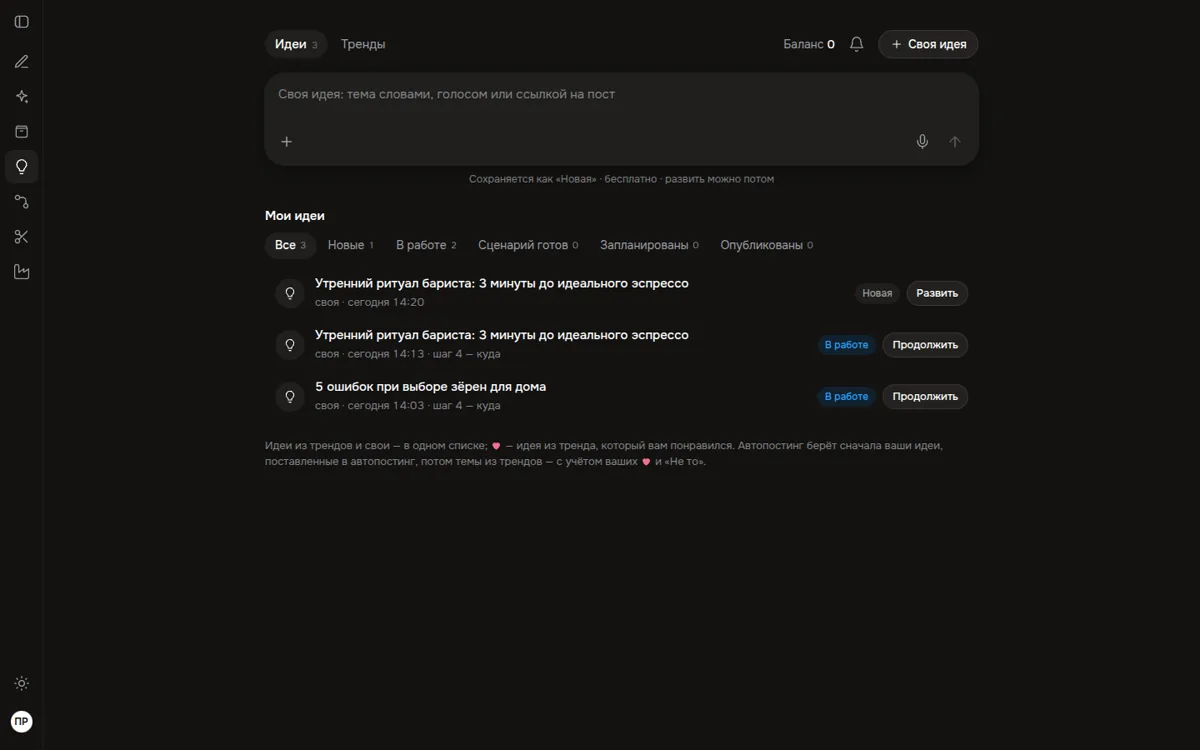Open notifications bell
This screenshot has width=1200, height=750.
(x=856, y=44)
